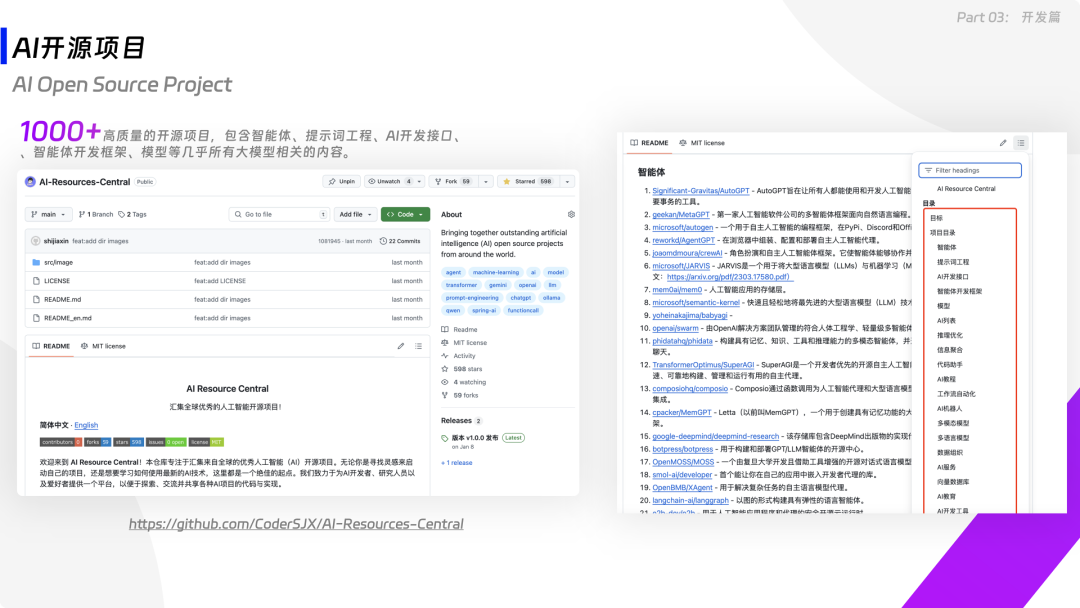Select 智能体 in the headings outline
Screen dimensions: 1080x608
(946, 247)
